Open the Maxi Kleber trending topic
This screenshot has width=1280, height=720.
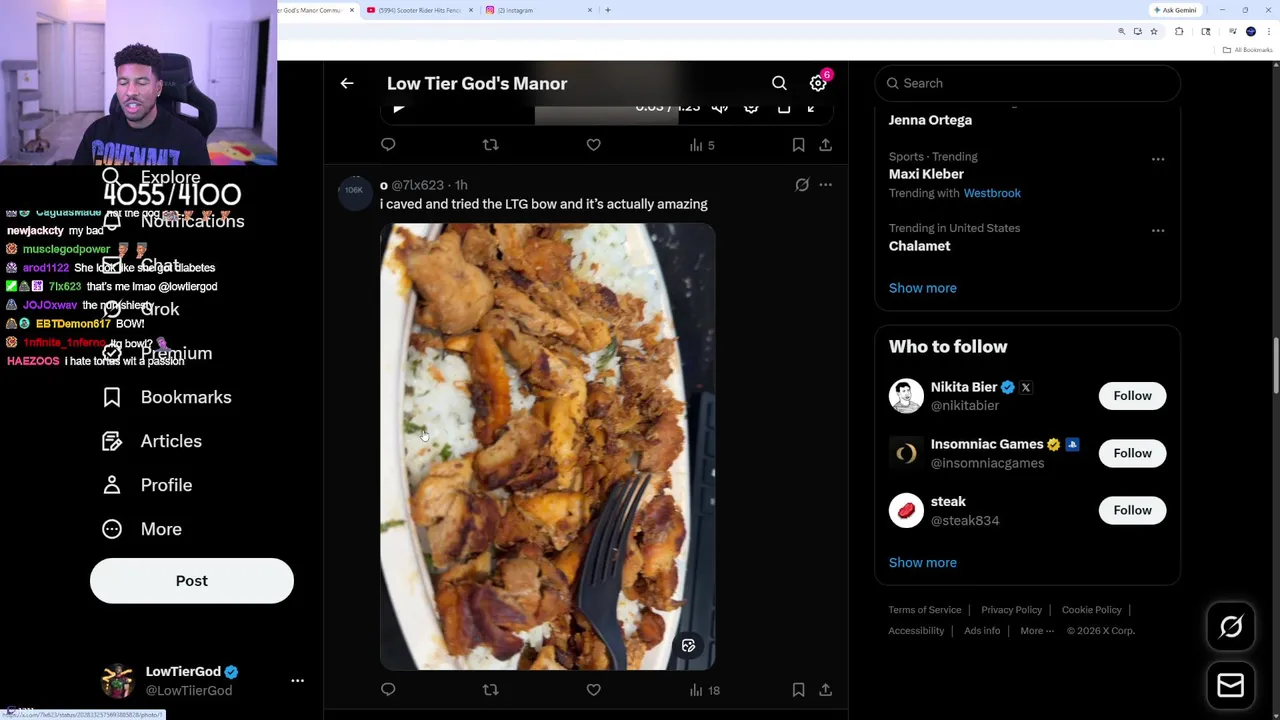click(926, 174)
